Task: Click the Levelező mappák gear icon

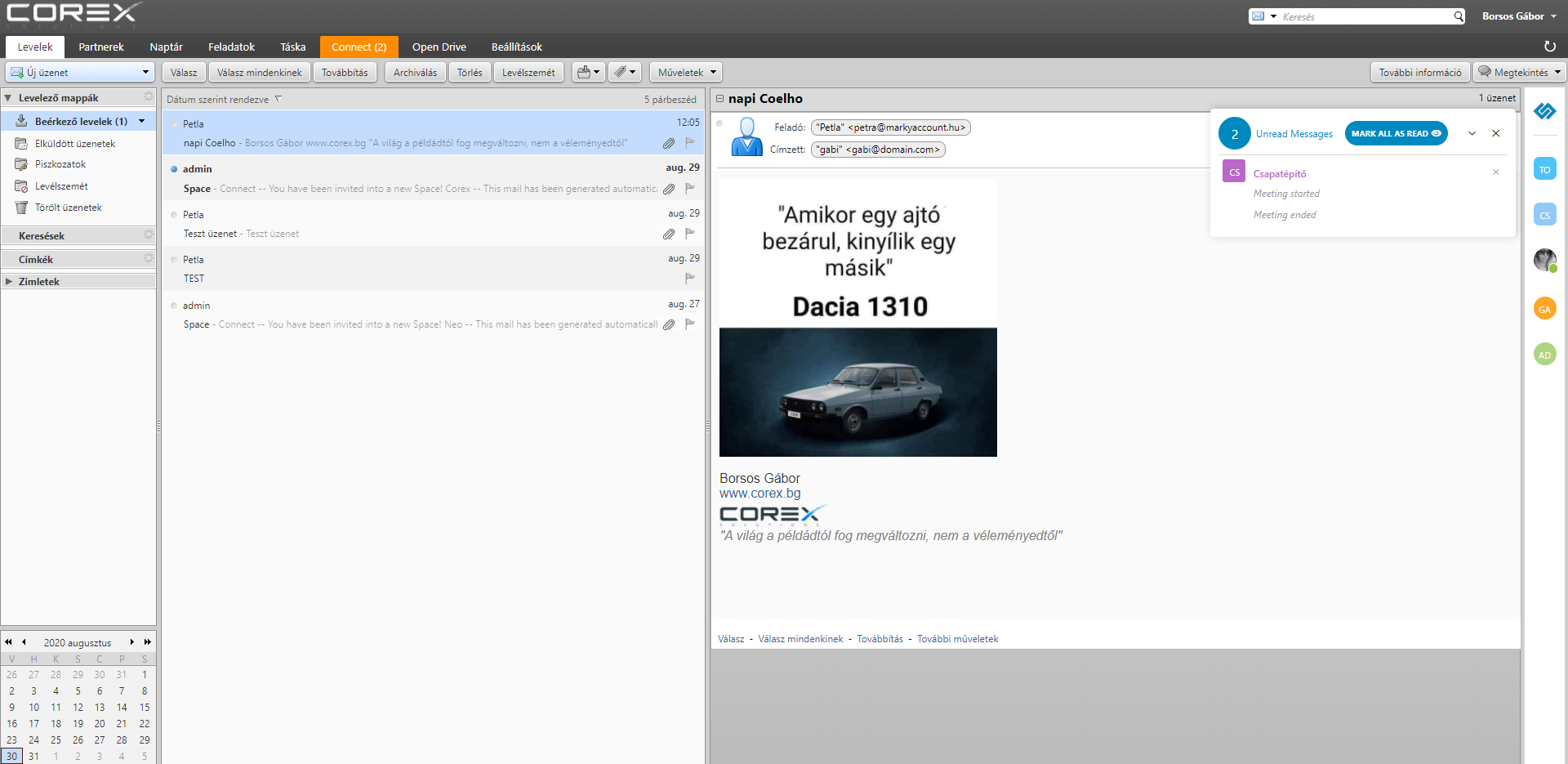Action: [149, 96]
